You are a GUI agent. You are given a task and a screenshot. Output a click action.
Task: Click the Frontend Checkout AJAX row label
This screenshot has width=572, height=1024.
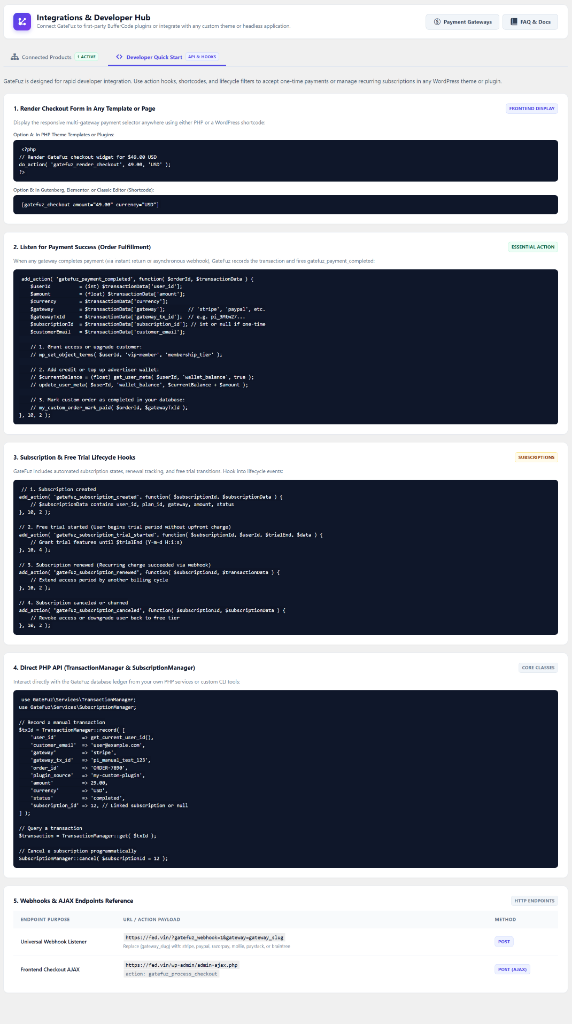pos(50,969)
